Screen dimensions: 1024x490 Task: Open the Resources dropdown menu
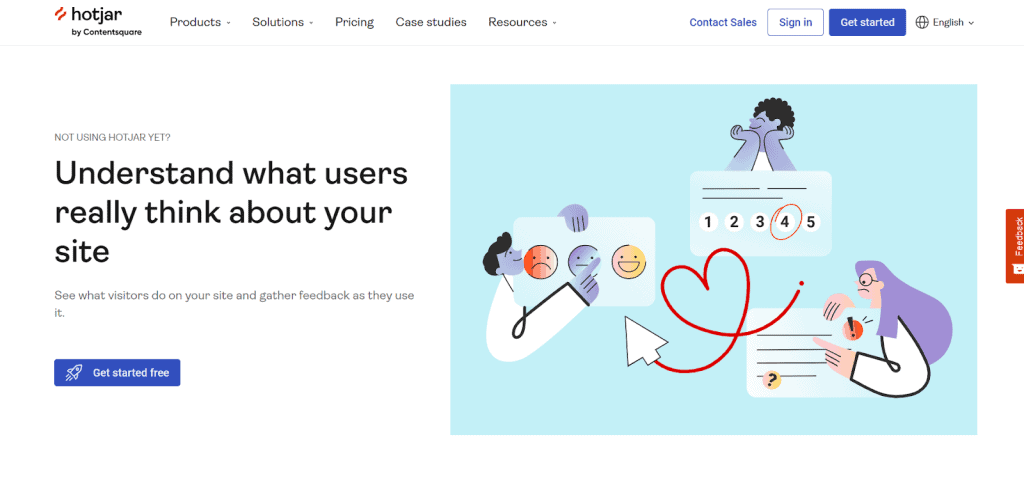(522, 22)
